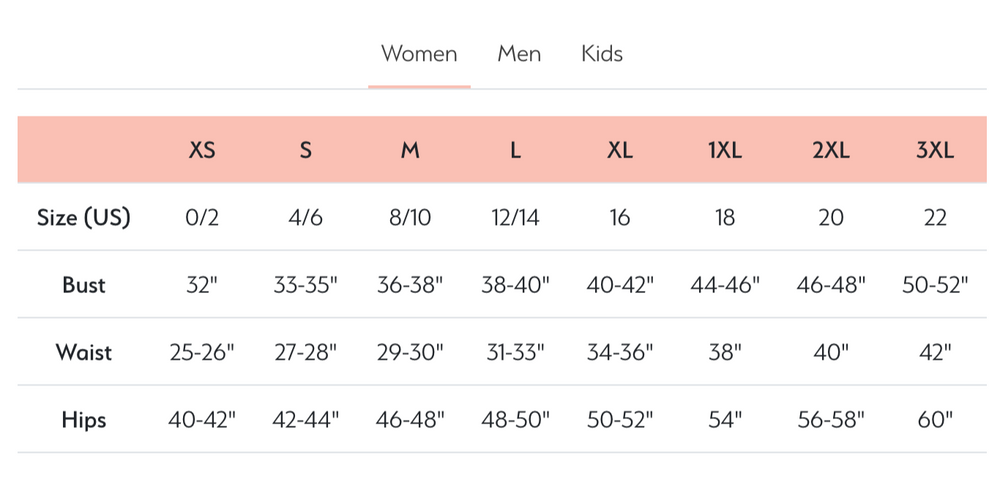Click the Hips row label
This screenshot has width=1000, height=496.
(84, 420)
